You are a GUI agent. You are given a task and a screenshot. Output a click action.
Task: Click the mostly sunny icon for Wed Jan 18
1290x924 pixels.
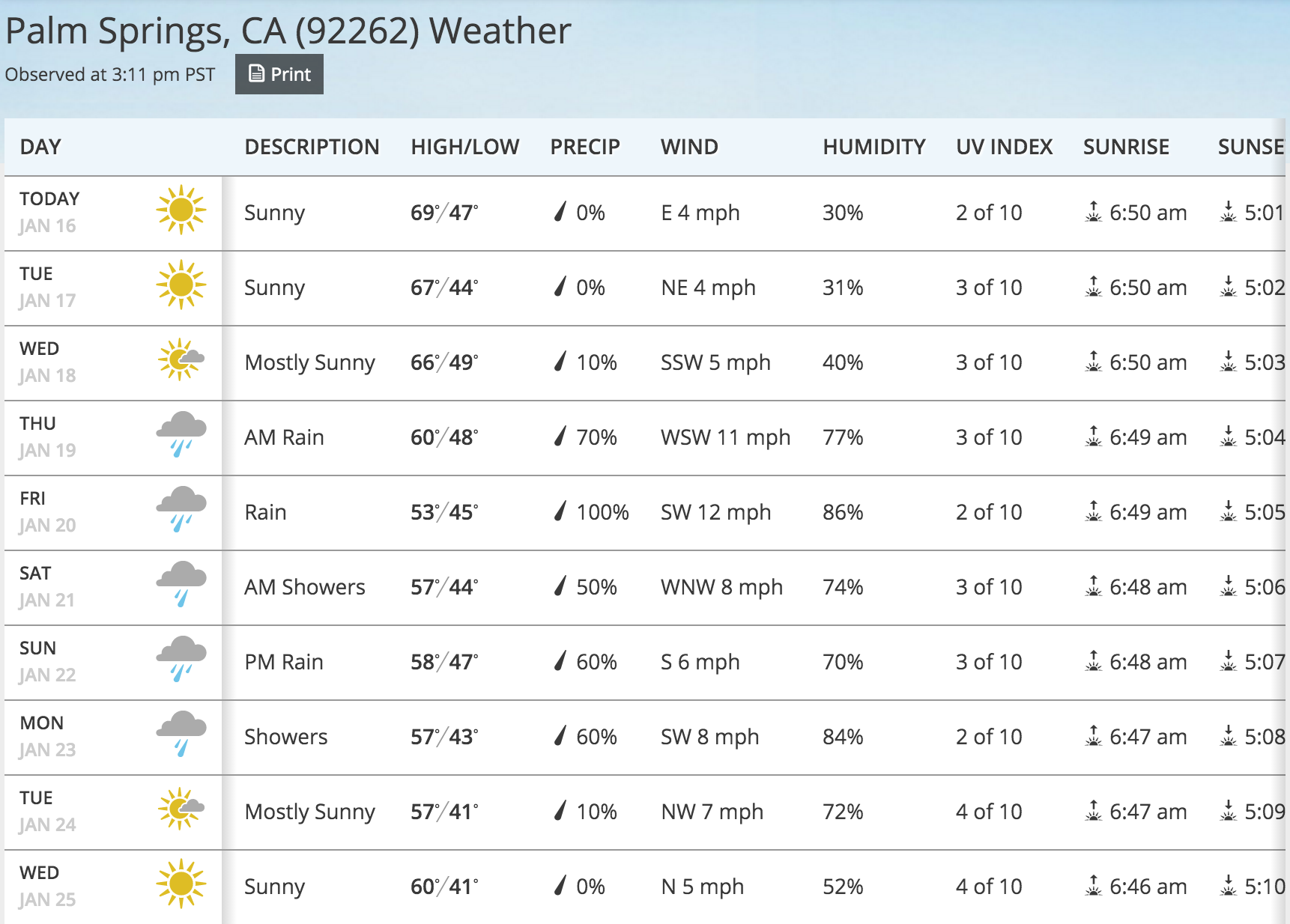click(181, 360)
